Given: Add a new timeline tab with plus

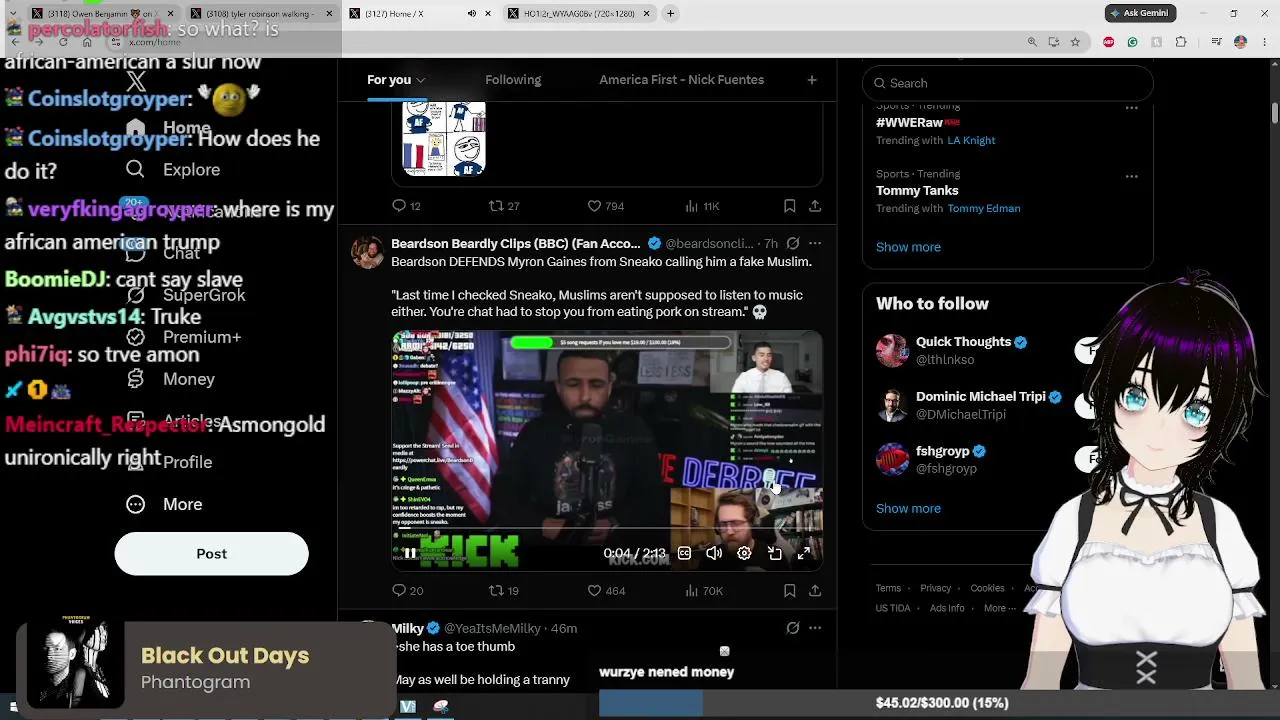Looking at the screenshot, I should point(812,80).
